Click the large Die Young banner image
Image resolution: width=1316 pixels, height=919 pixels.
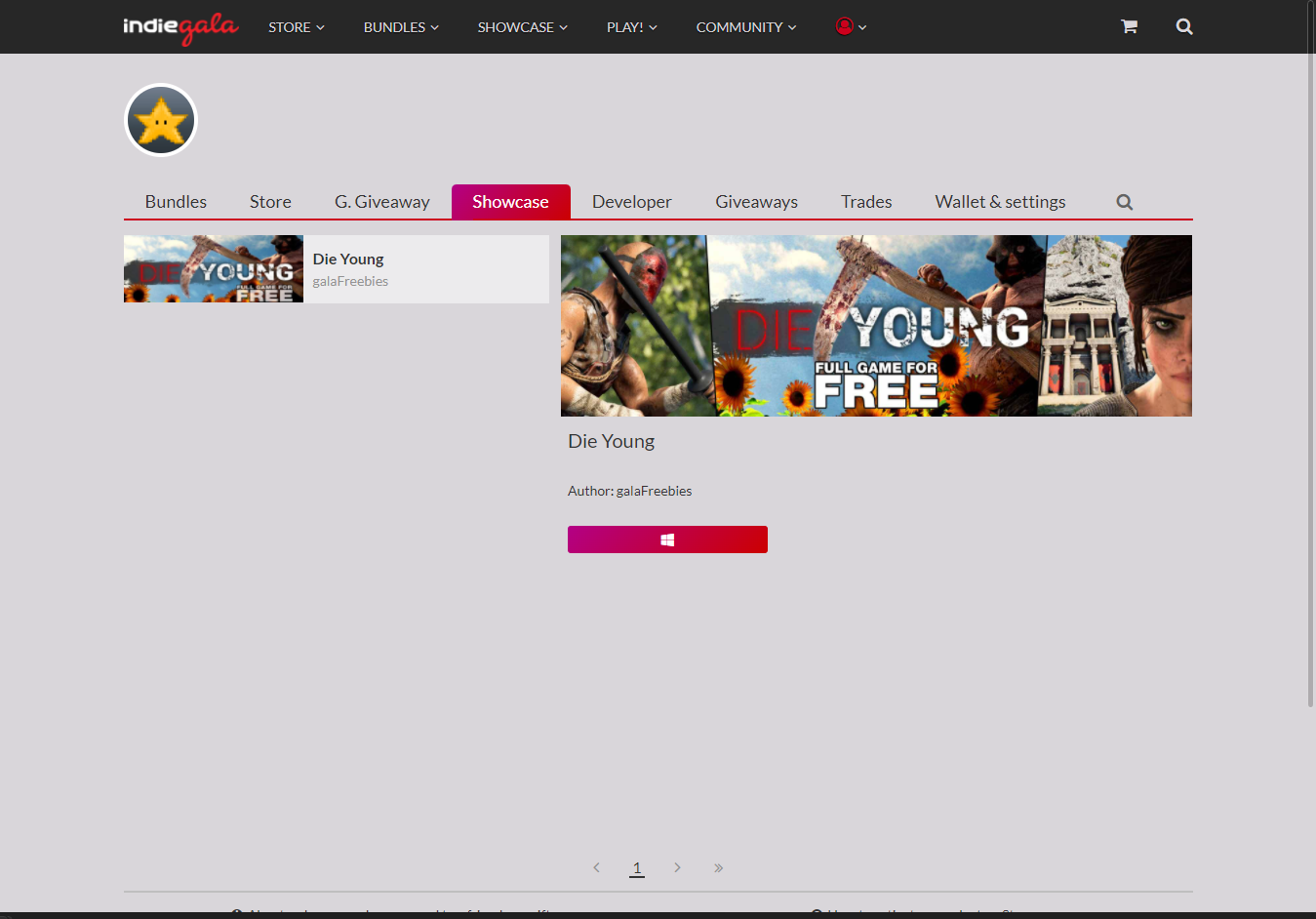click(x=876, y=326)
